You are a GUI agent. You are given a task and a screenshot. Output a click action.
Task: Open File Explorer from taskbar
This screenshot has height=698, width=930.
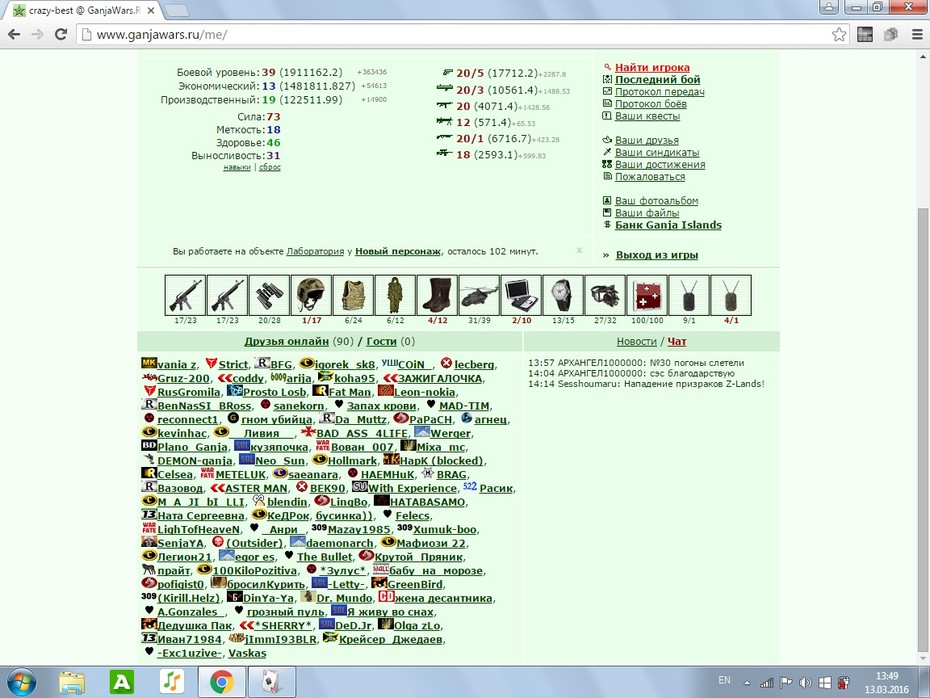72,683
